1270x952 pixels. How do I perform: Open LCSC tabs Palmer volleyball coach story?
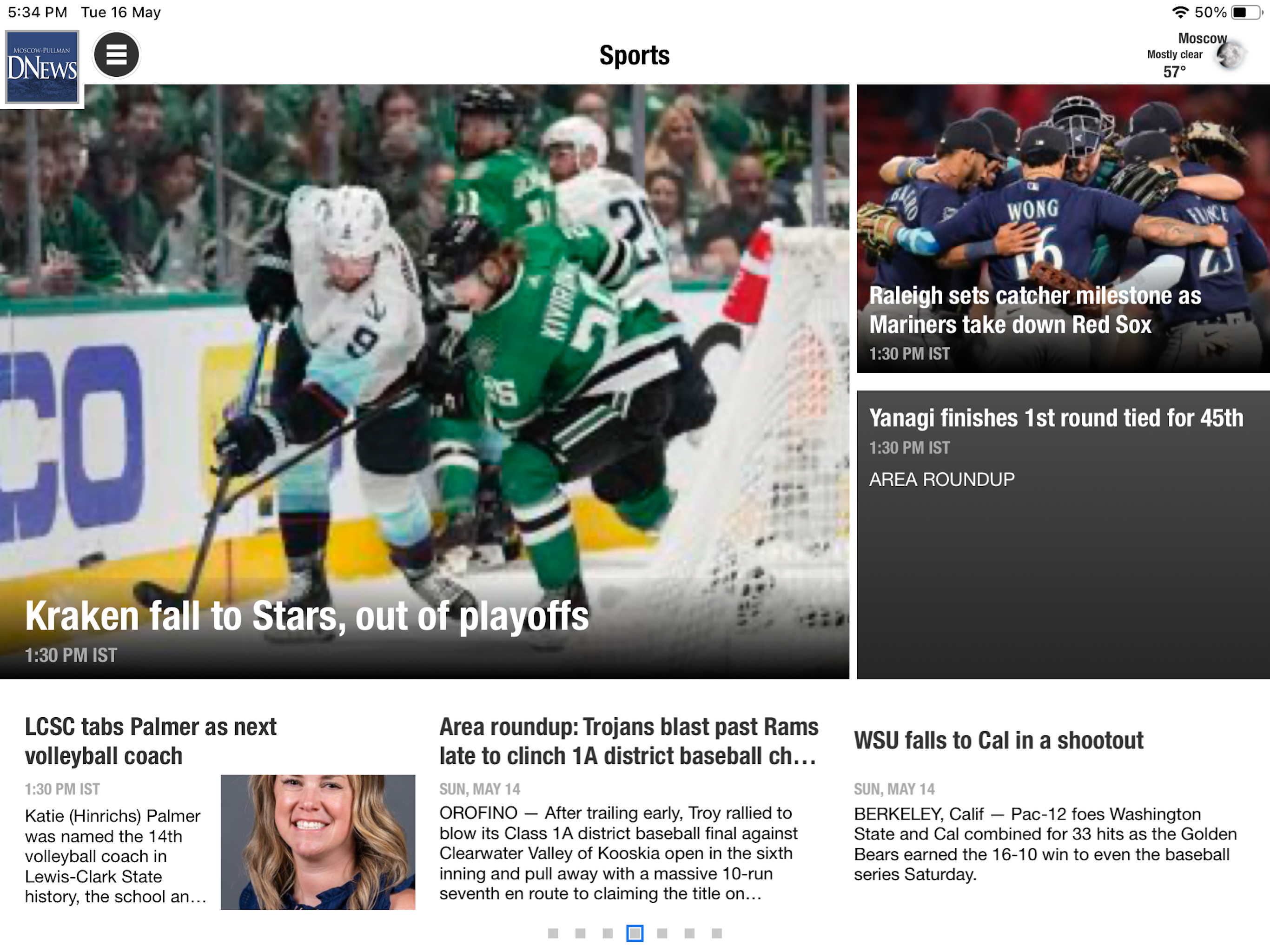point(151,741)
